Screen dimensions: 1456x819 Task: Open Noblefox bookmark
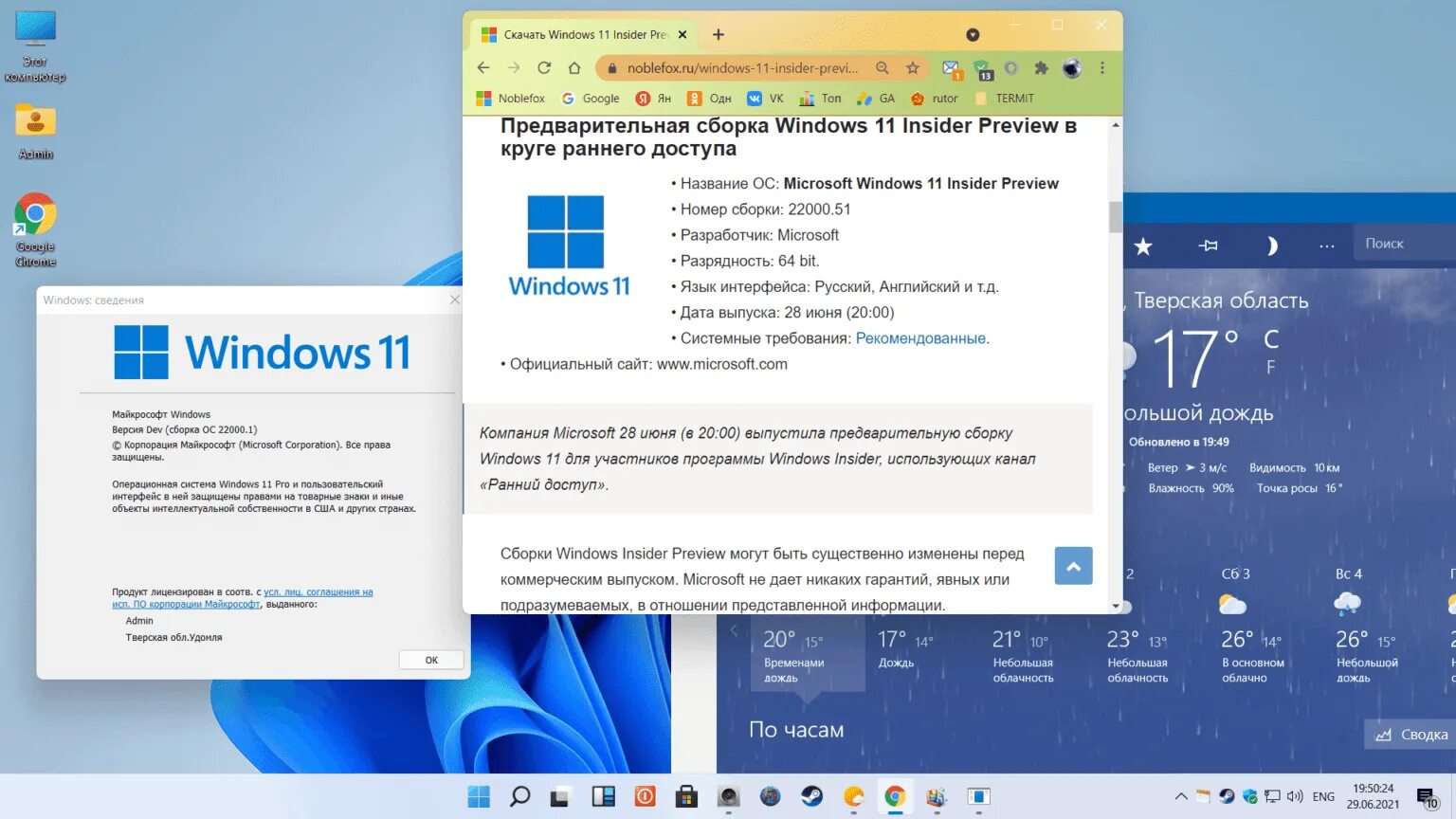point(511,99)
